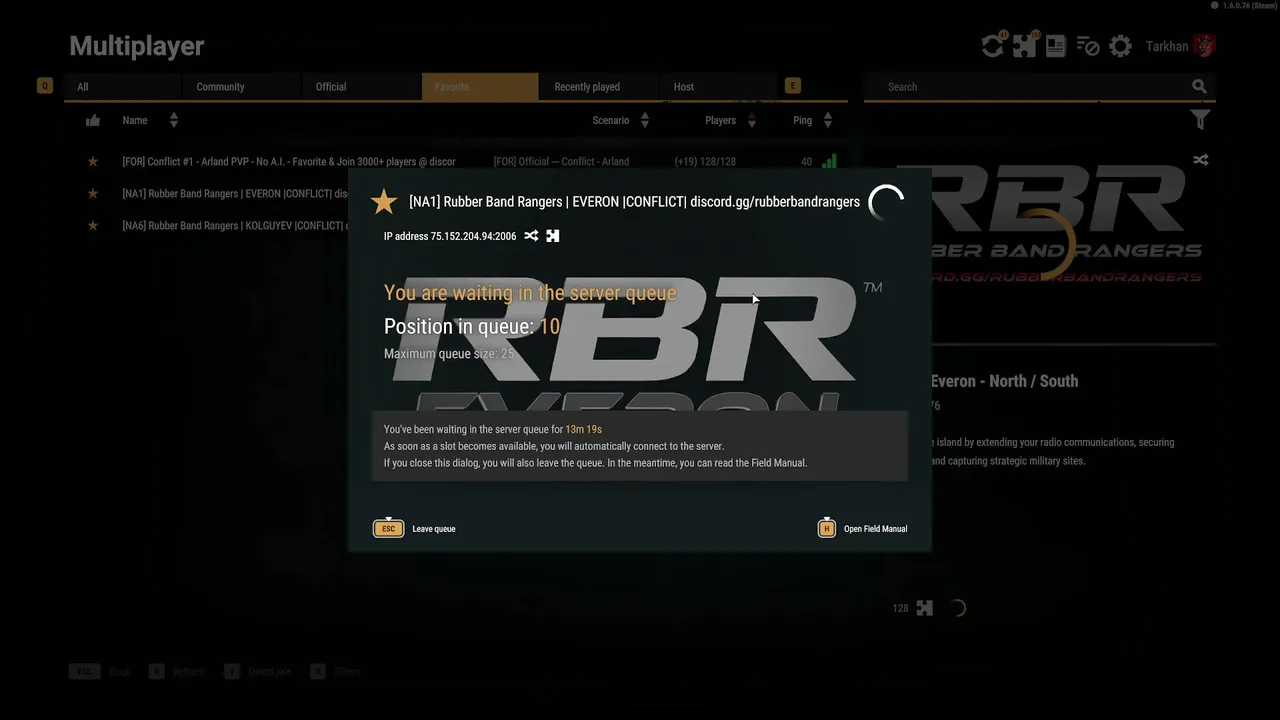The height and width of the screenshot is (720, 1280).
Task: Click the favorite star in the queue dialog title
Action: click(x=384, y=201)
